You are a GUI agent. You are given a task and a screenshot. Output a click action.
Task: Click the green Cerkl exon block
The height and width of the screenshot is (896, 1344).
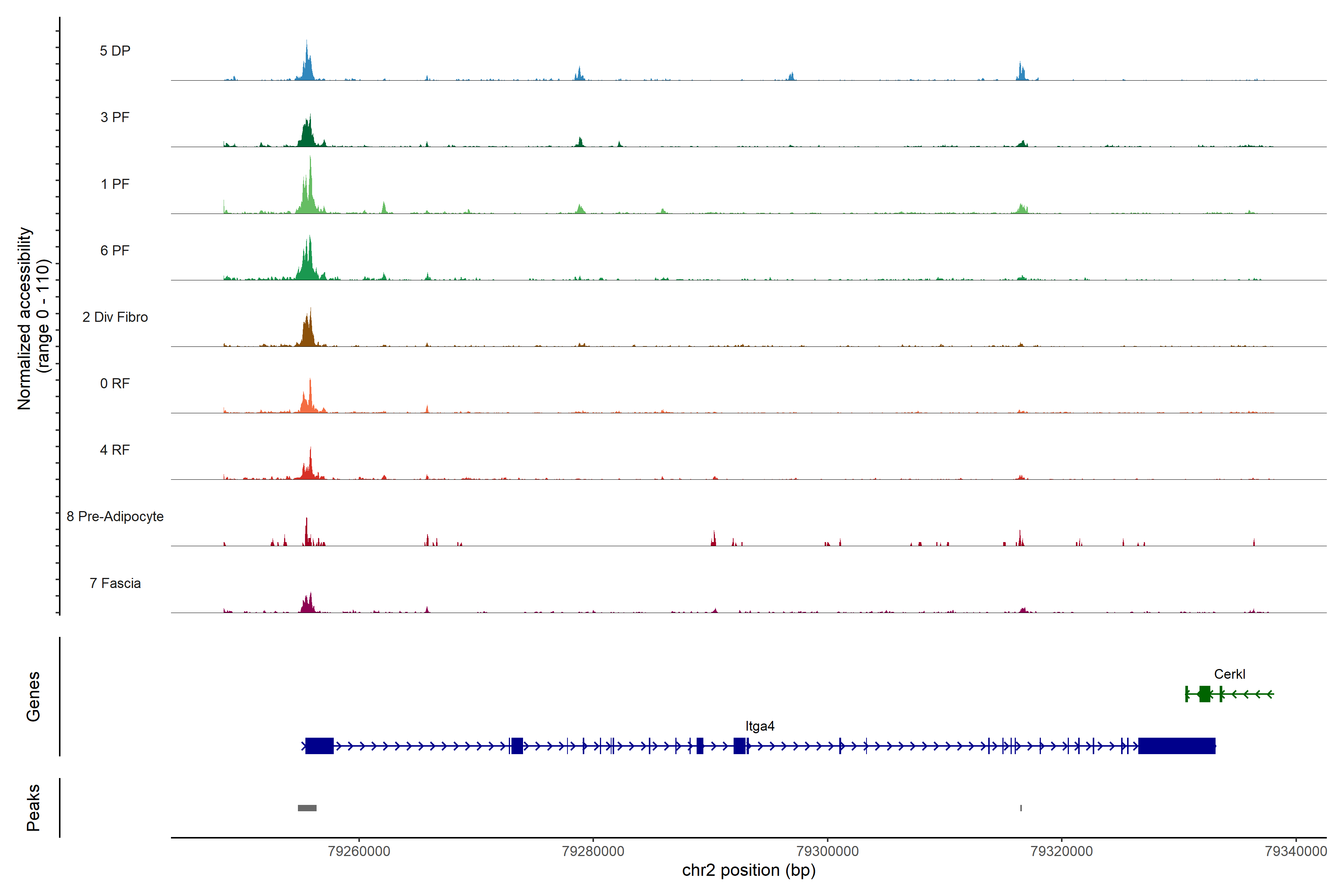tap(1205, 694)
